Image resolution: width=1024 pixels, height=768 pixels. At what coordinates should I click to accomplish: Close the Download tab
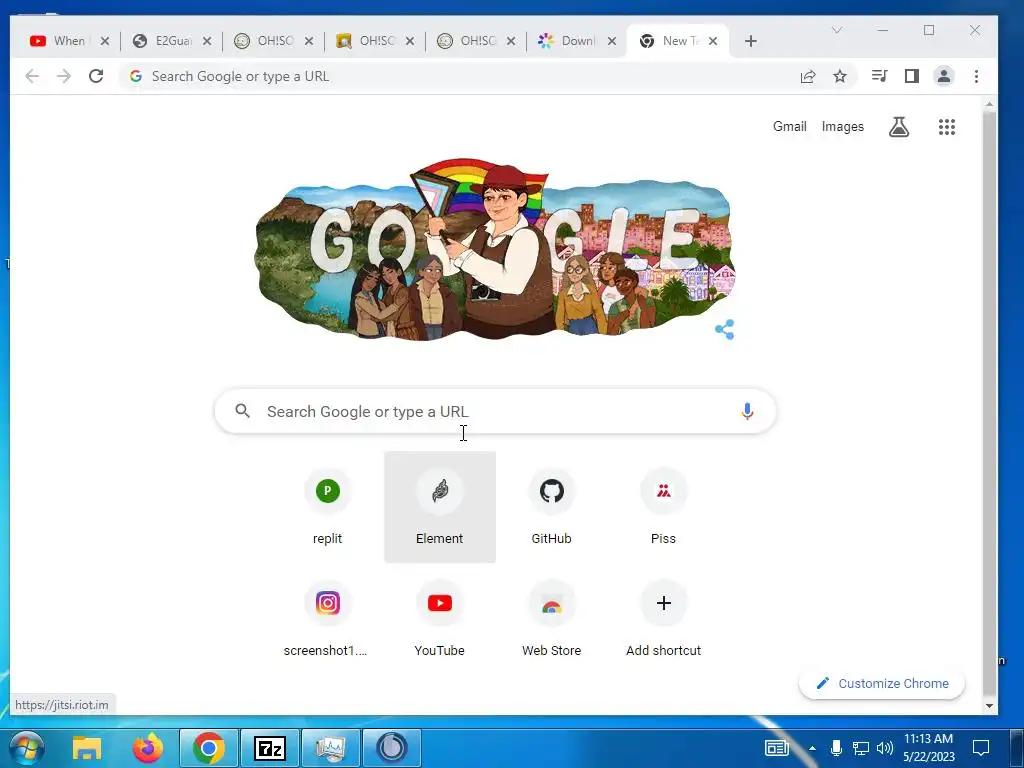click(x=611, y=41)
